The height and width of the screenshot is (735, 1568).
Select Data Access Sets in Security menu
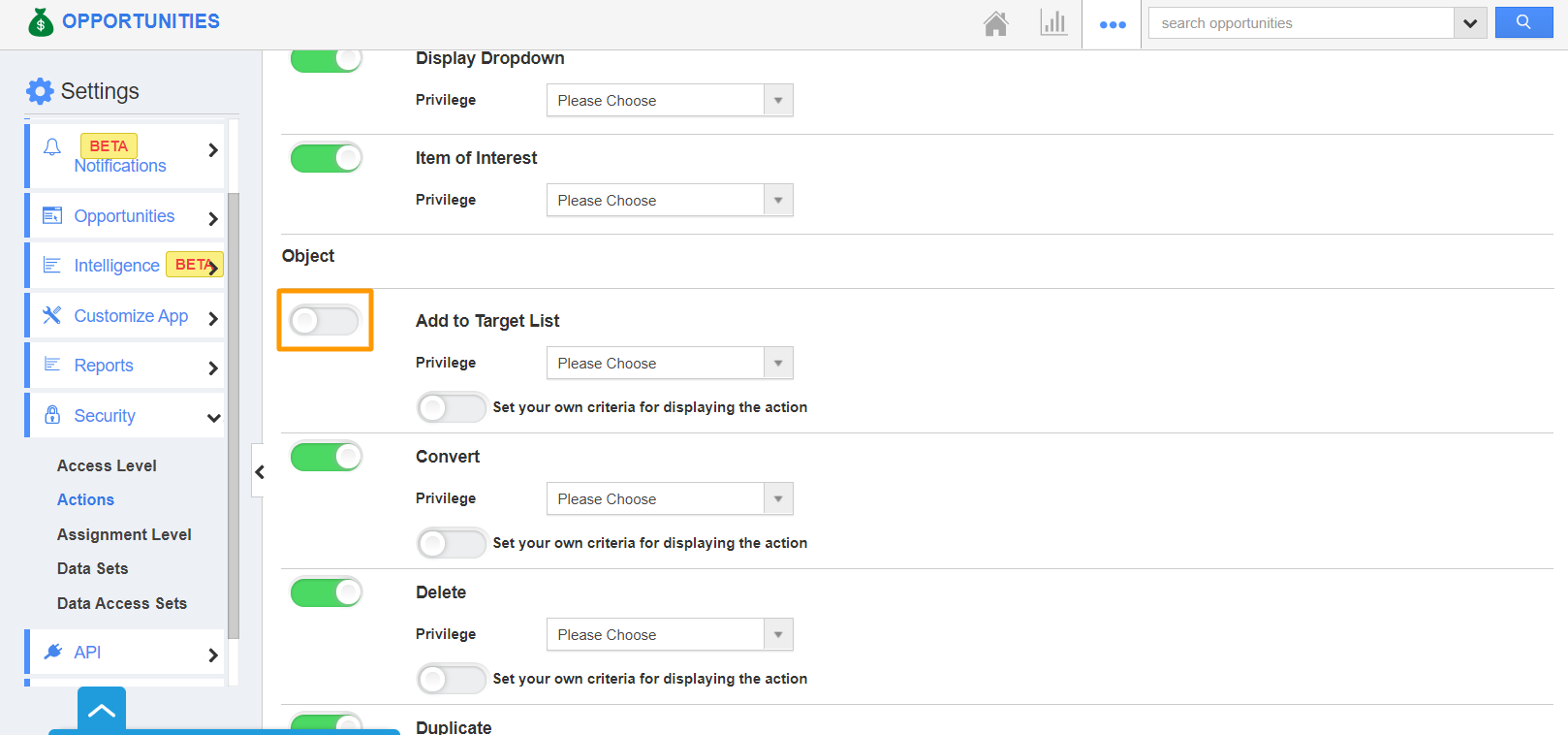point(122,603)
